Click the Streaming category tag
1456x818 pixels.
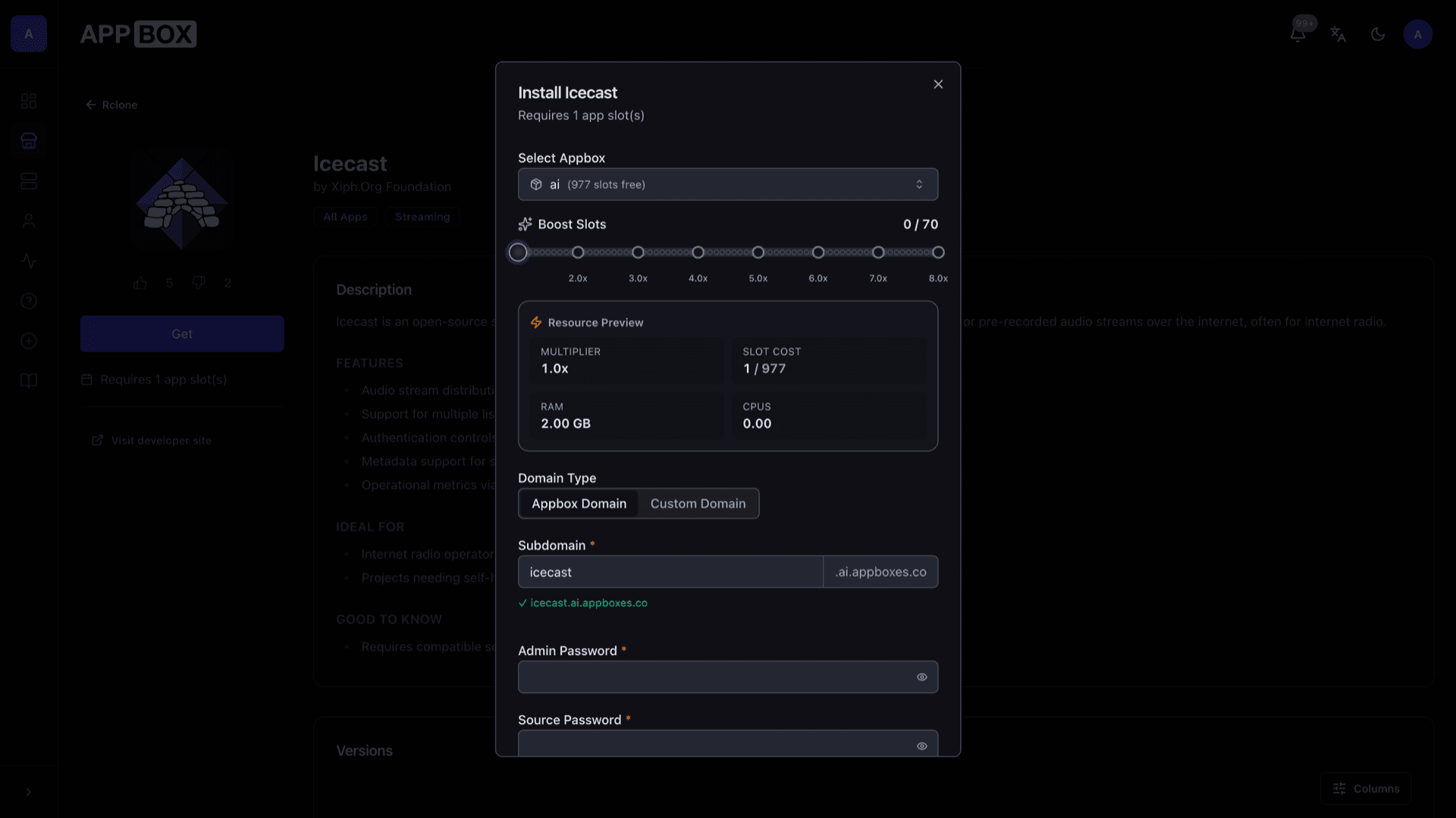(x=422, y=217)
